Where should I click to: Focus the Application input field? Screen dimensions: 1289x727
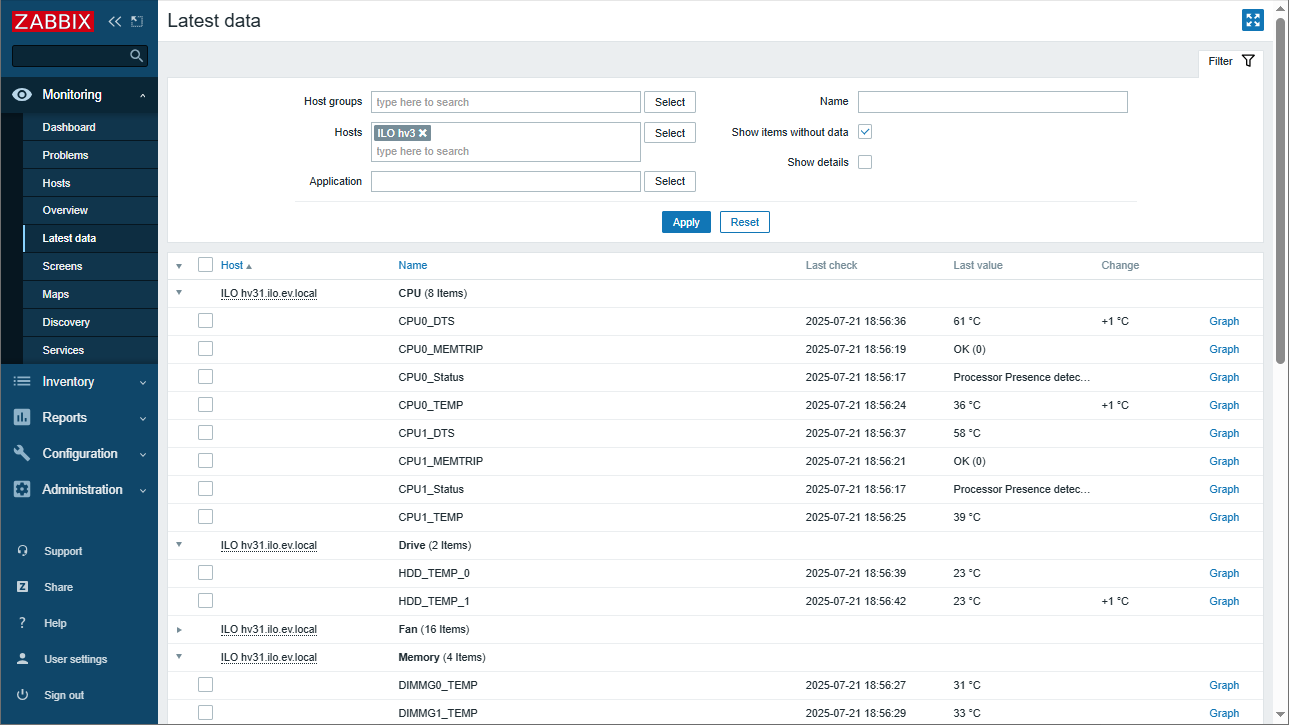coord(506,181)
